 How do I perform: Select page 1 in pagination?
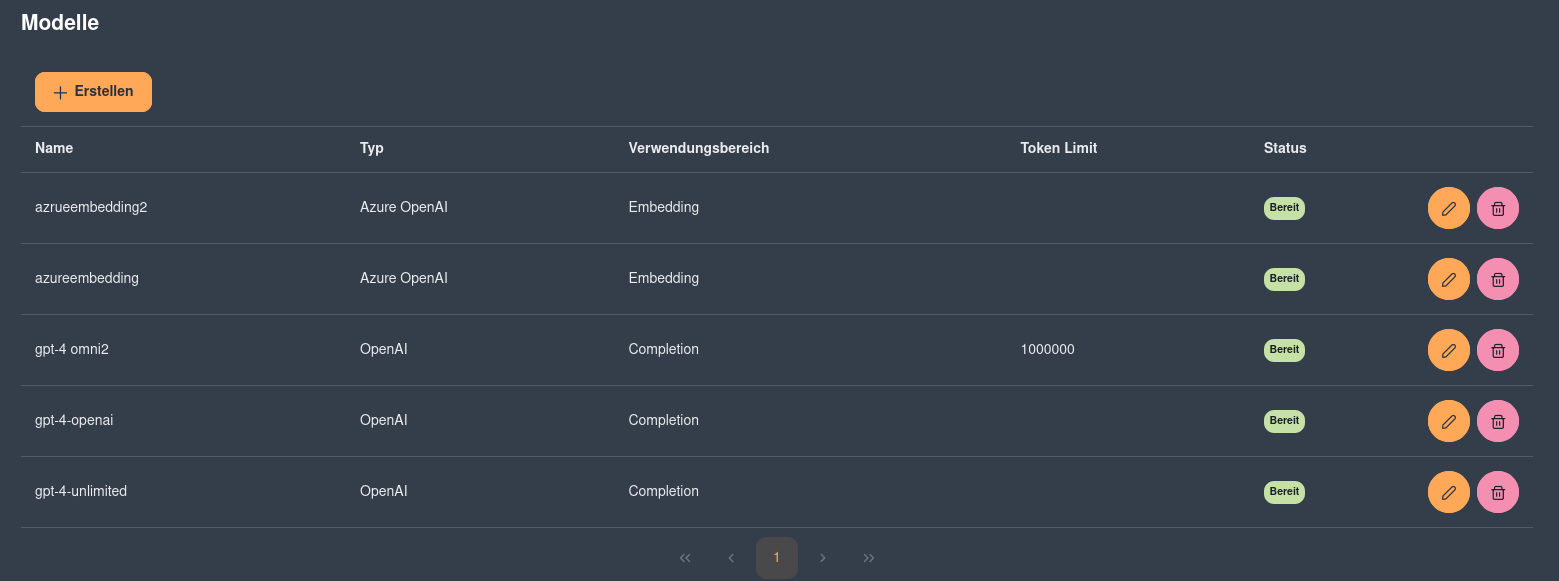point(777,558)
